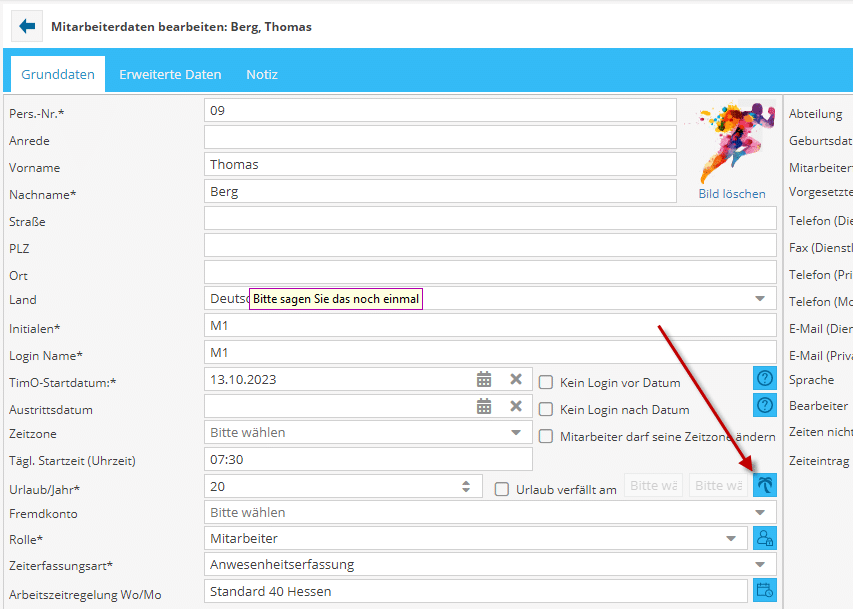Click help icon beside Kein Login vor Datum
853x609 pixels.
point(765,379)
